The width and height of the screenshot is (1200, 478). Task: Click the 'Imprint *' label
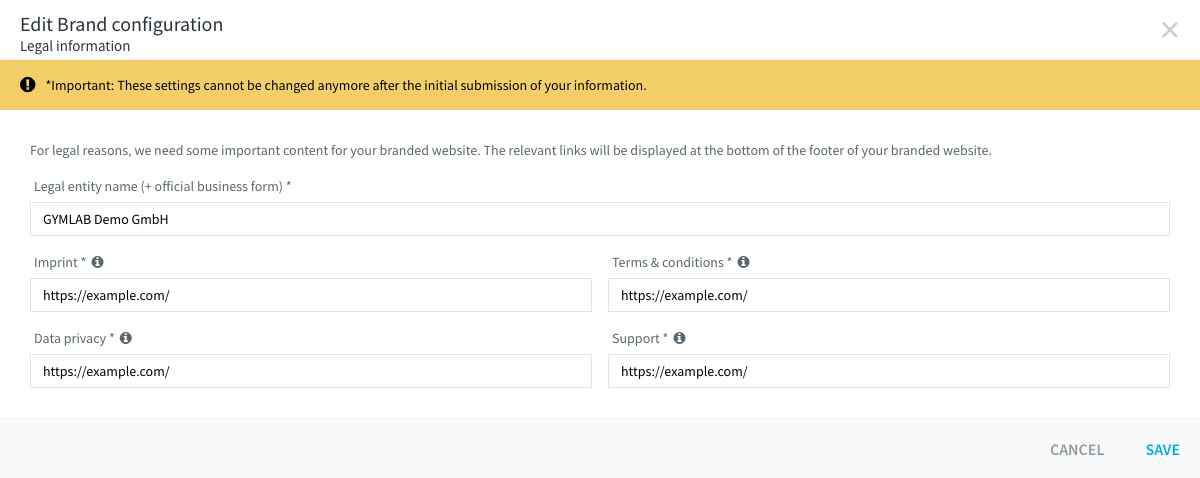[60, 262]
